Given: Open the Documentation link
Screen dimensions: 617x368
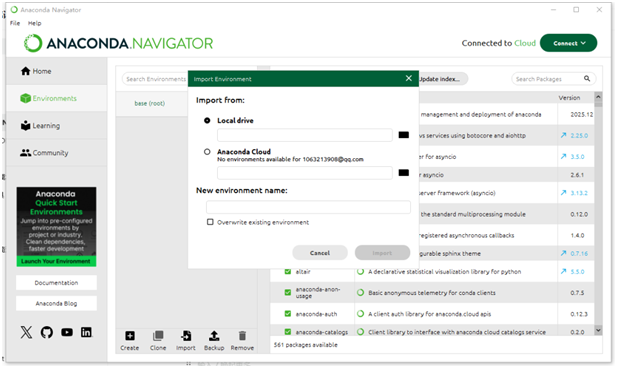Looking at the screenshot, I should (56, 283).
